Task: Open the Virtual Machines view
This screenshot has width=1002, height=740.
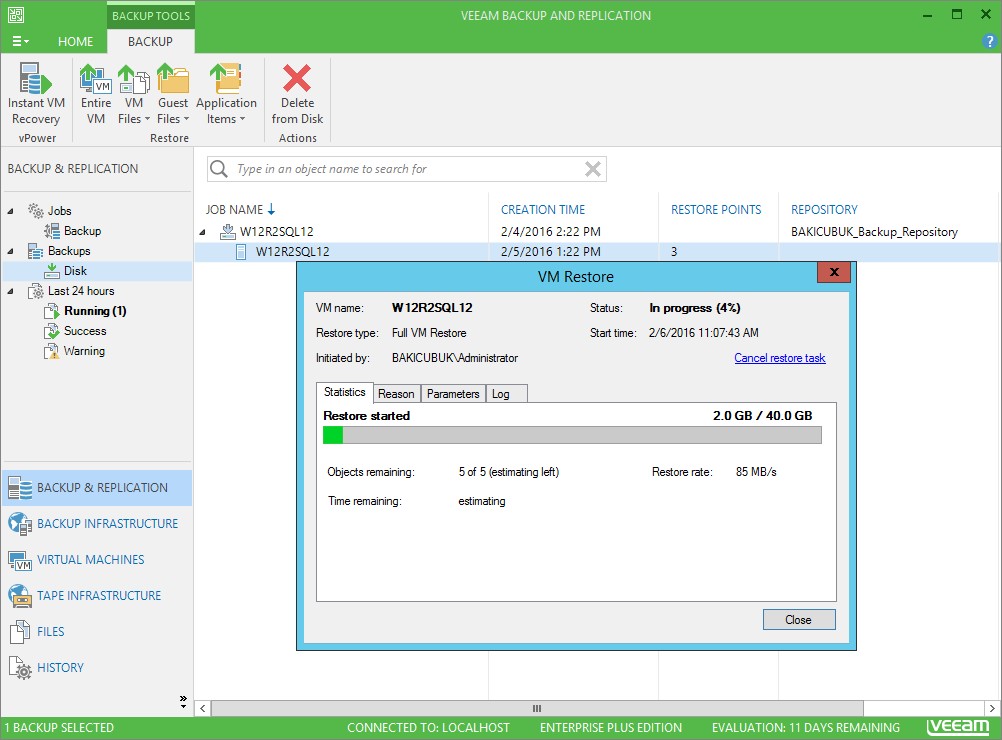Action: pyautogui.click(x=97, y=560)
